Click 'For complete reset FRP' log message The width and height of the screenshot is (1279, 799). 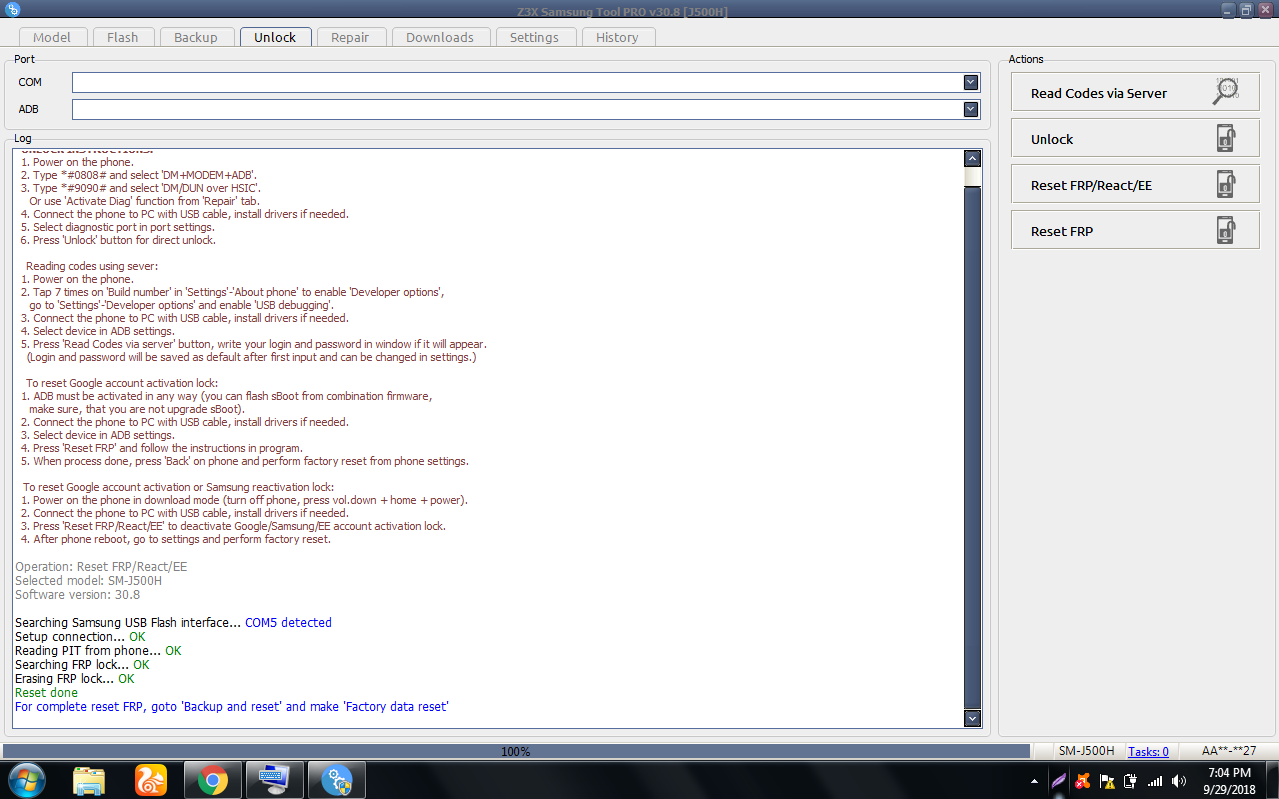coord(232,706)
